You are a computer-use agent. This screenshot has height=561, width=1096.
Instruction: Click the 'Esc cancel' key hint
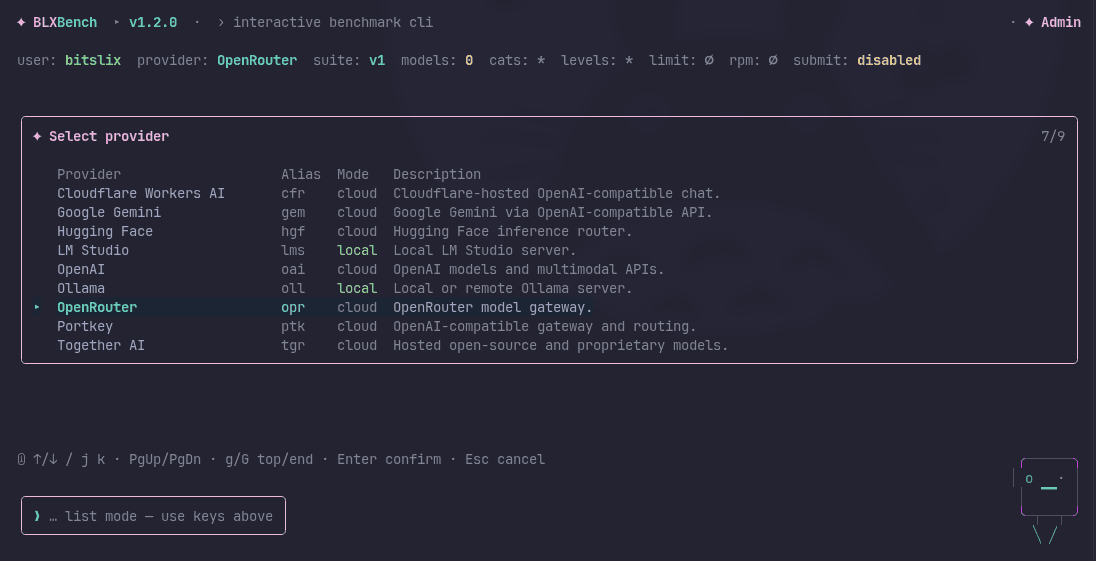pyautogui.click(x=505, y=460)
